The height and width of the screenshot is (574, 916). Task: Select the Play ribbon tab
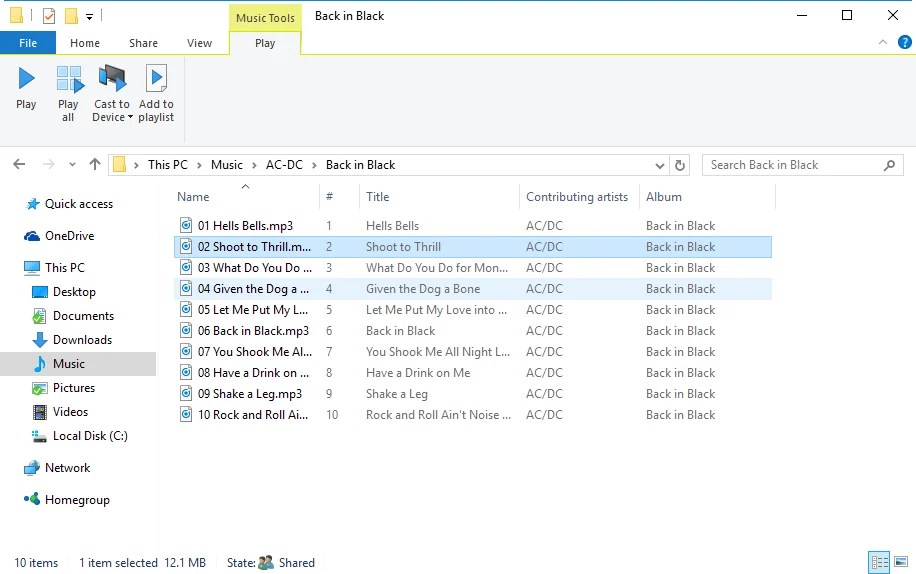[265, 43]
